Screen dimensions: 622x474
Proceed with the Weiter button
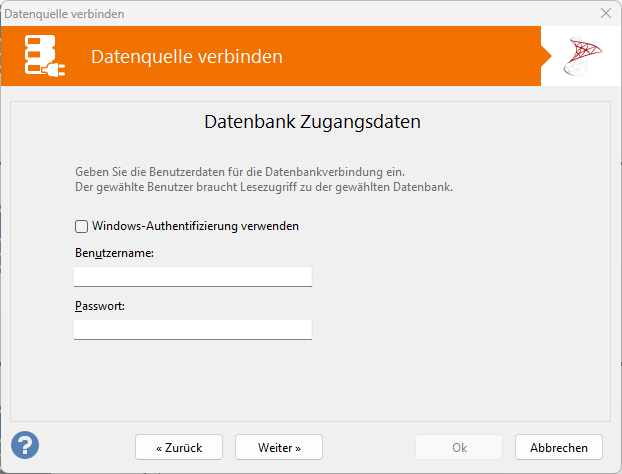279,447
